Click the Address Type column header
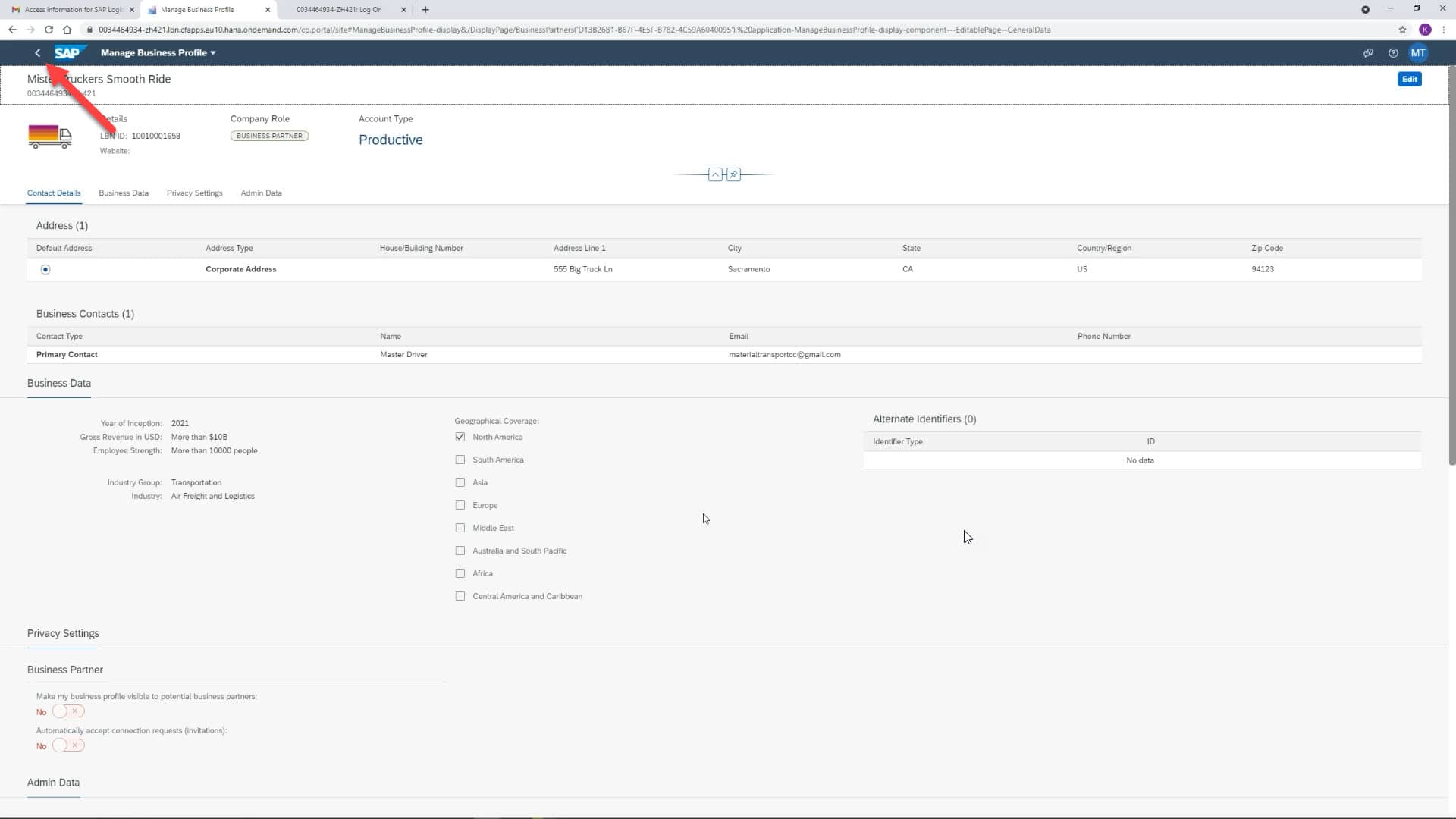Screen dimensions: 1456x819 pyautogui.click(x=229, y=249)
